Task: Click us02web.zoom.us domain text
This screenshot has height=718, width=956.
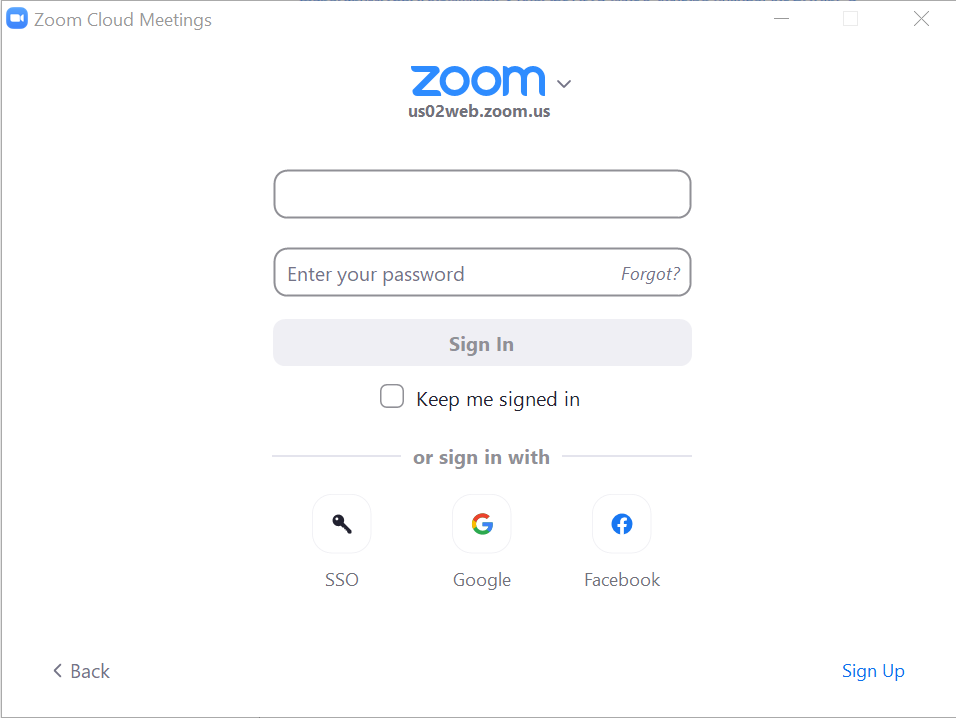Action: tap(478, 111)
